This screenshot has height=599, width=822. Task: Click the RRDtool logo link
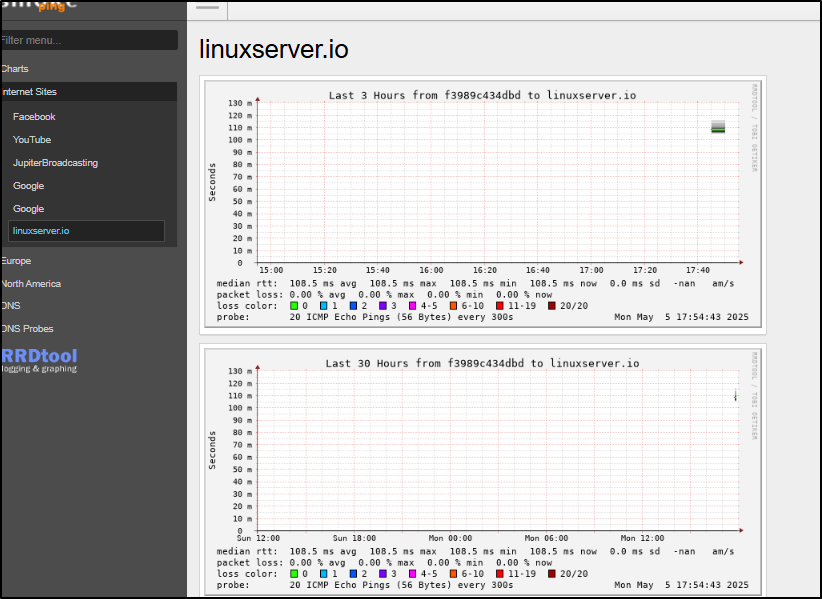[x=39, y=360]
